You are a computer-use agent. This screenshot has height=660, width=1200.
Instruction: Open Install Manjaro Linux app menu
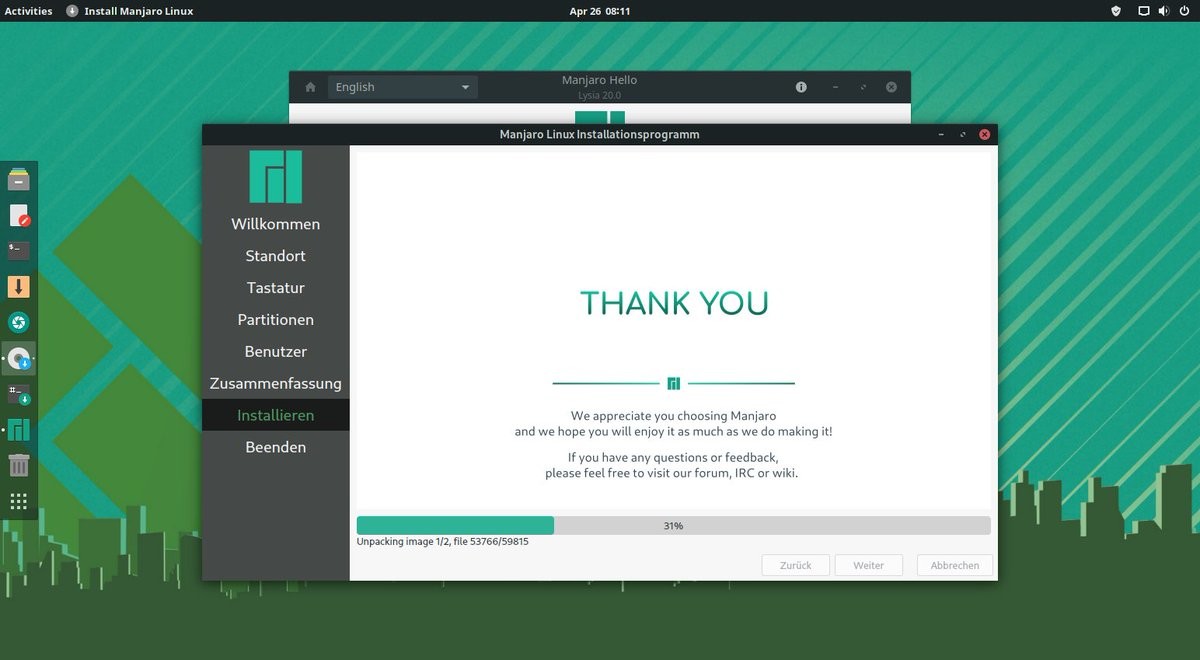[x=130, y=11]
